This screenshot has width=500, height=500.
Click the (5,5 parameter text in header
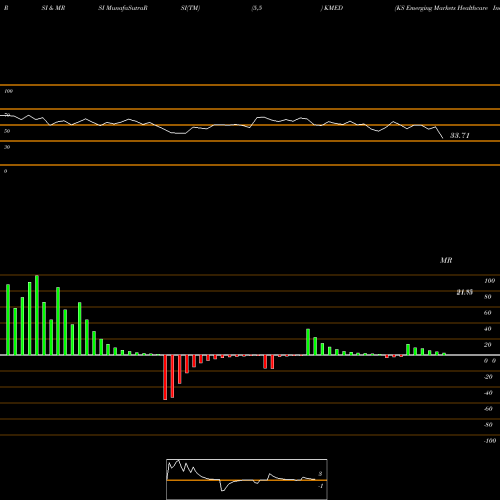click(x=257, y=8)
